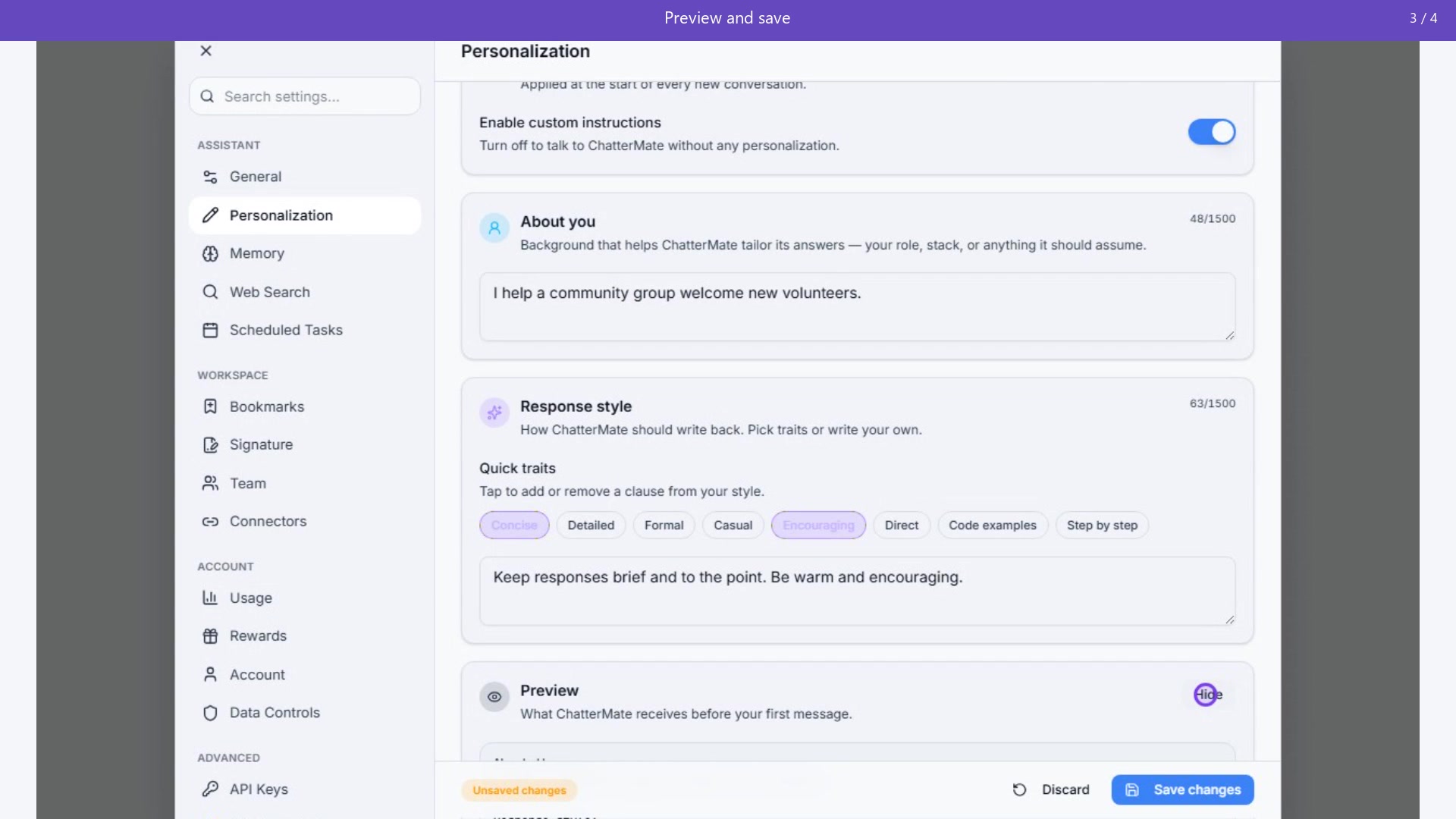The width and height of the screenshot is (1456, 819).
Task: Click the Unsaved changes badge
Action: [x=519, y=790]
